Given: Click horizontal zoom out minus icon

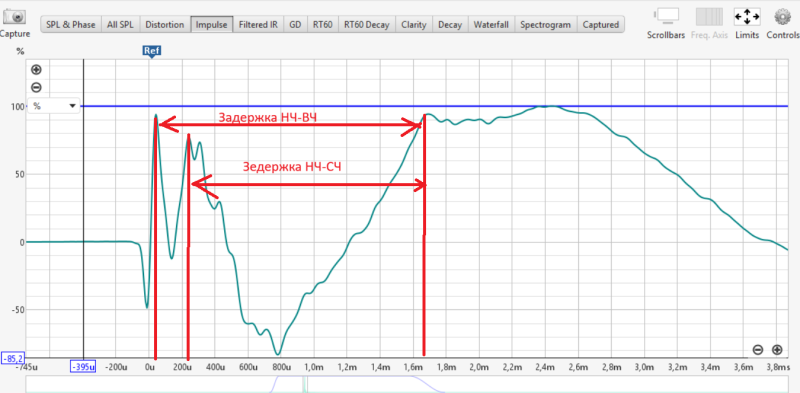Looking at the screenshot, I should coord(758,350).
